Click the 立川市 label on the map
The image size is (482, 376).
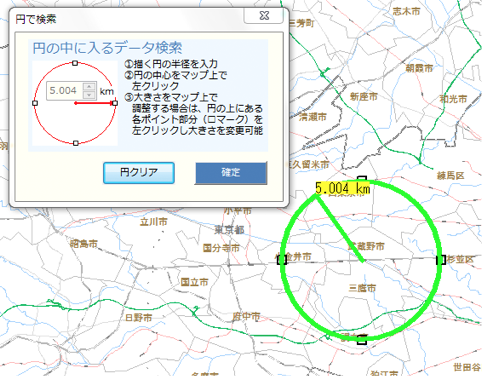pyautogui.click(x=154, y=221)
